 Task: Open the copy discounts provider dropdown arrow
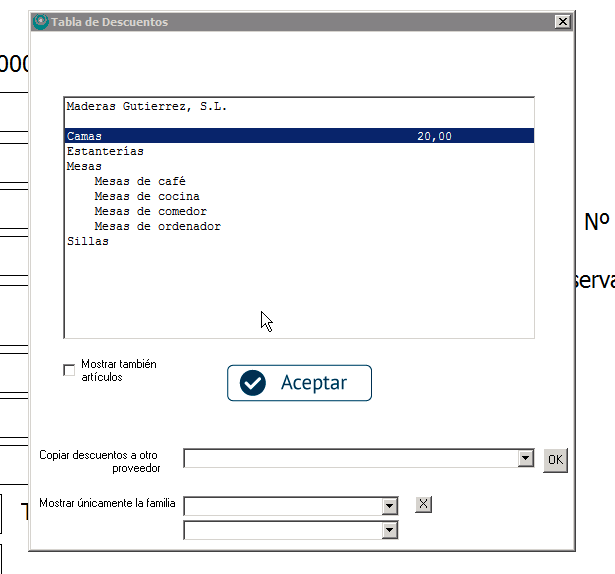click(x=526, y=458)
